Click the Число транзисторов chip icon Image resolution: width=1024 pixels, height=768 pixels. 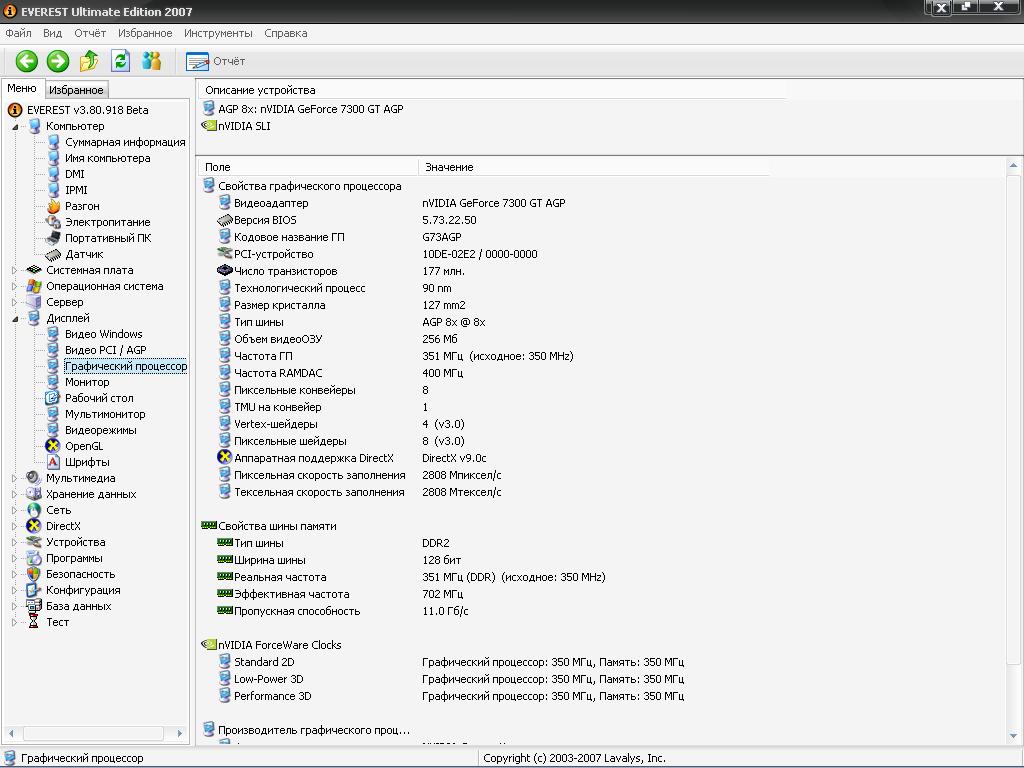click(225, 271)
